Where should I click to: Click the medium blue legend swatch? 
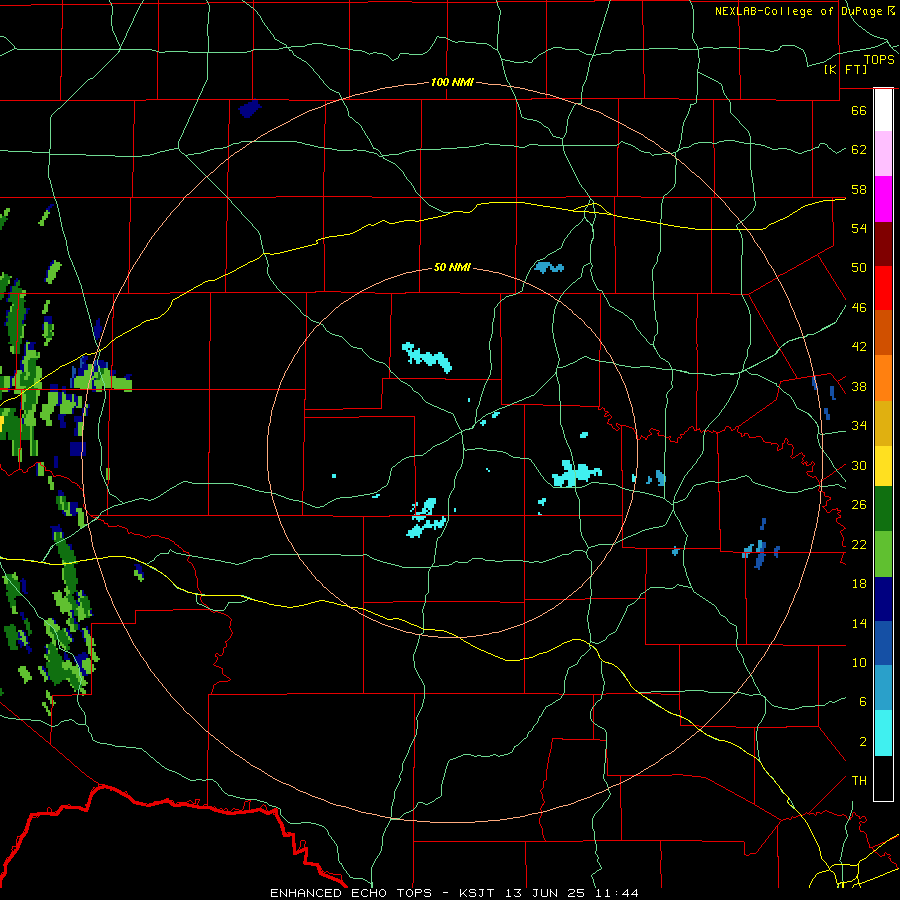click(883, 643)
